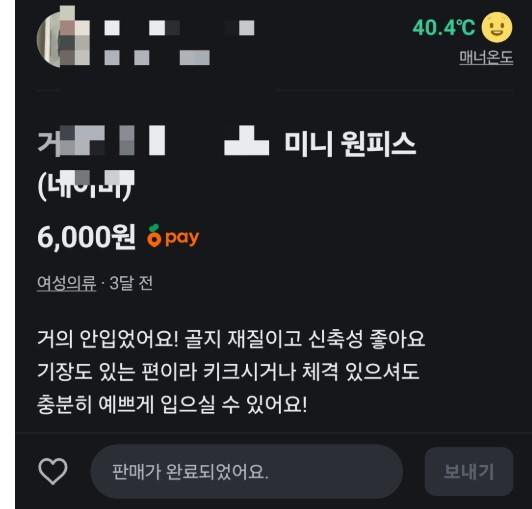Click the blurred seller neighborhood text

pyautogui.click(x=157, y=57)
